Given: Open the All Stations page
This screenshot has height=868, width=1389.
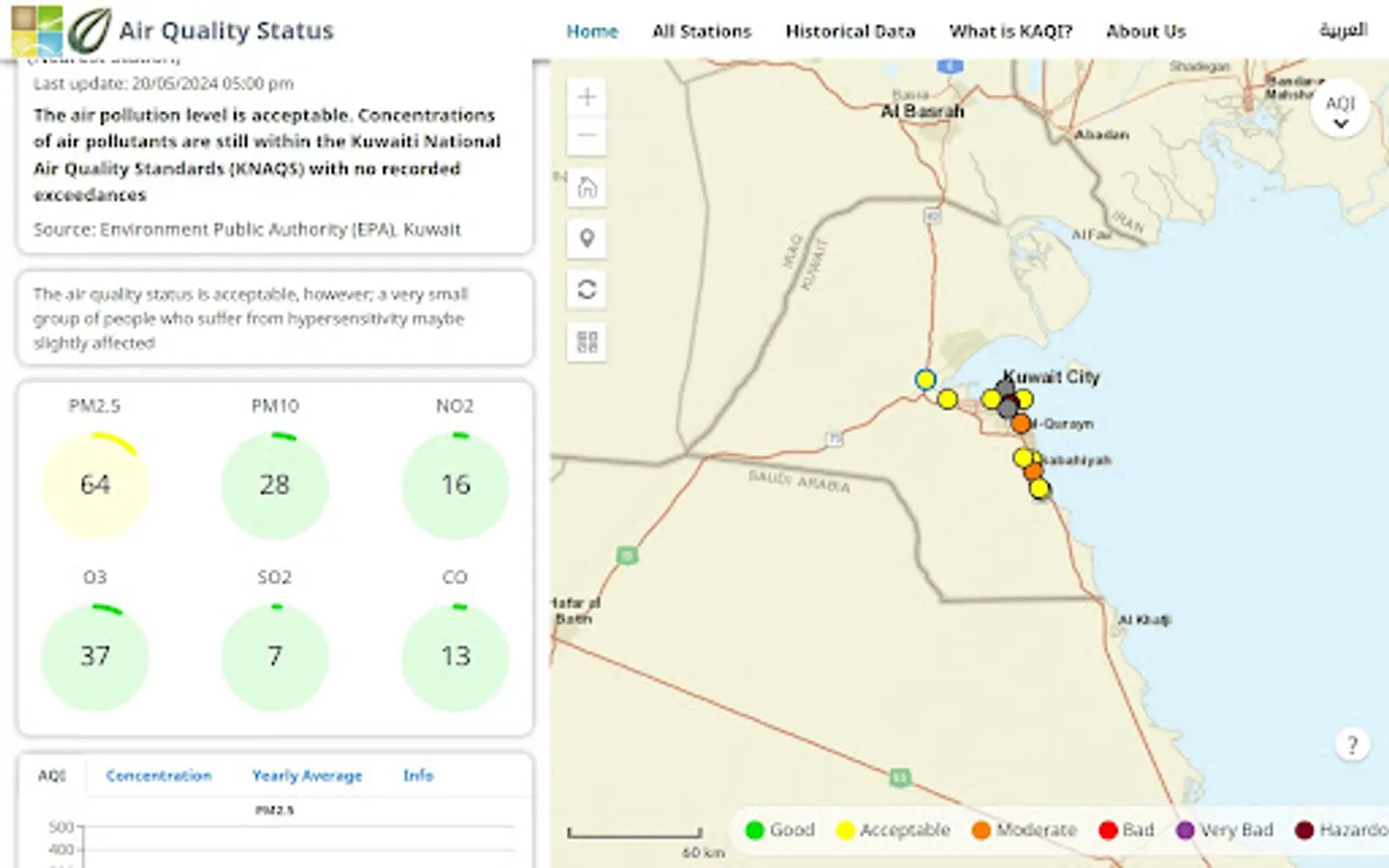Looking at the screenshot, I should point(701,31).
